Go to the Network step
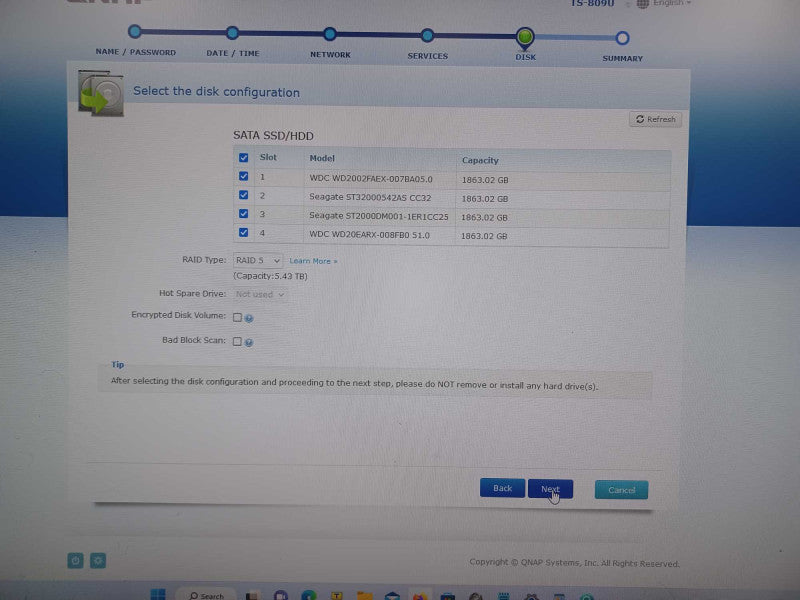800x600 pixels. 330,34
